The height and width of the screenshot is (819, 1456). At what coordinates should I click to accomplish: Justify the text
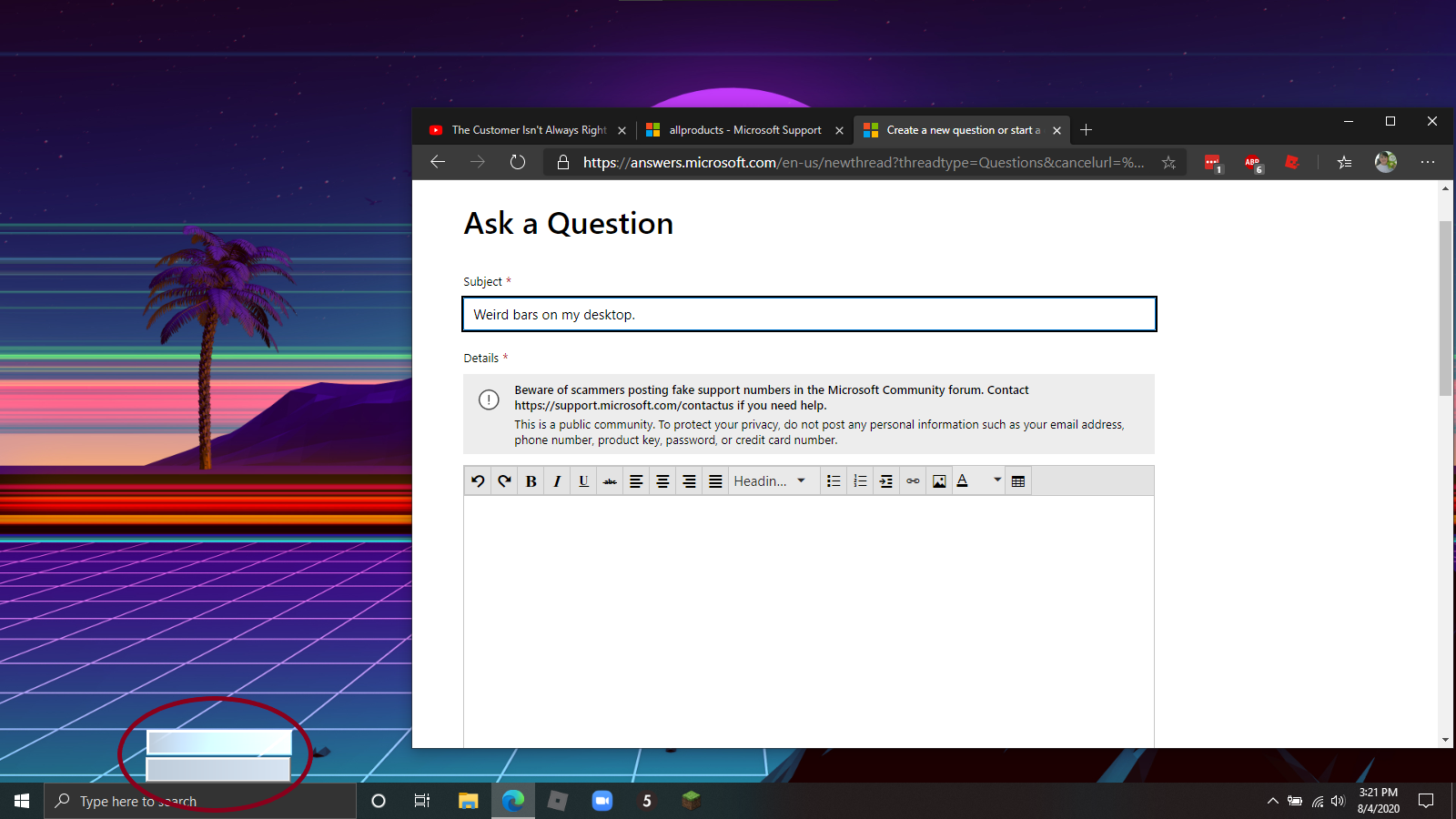(x=715, y=481)
